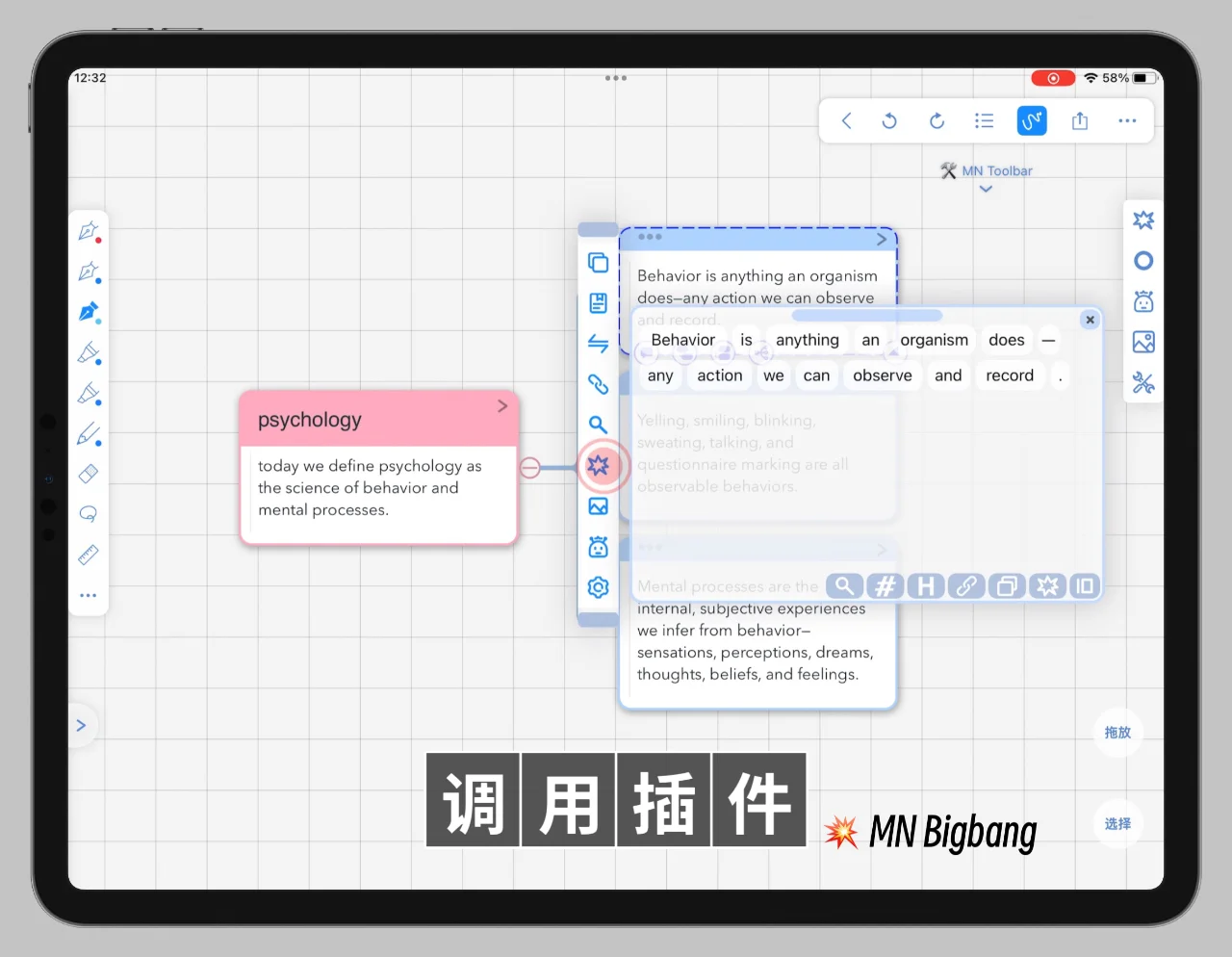Screen dimensions: 1232x957
Task: Select the eraser tool
Action: click(88, 474)
